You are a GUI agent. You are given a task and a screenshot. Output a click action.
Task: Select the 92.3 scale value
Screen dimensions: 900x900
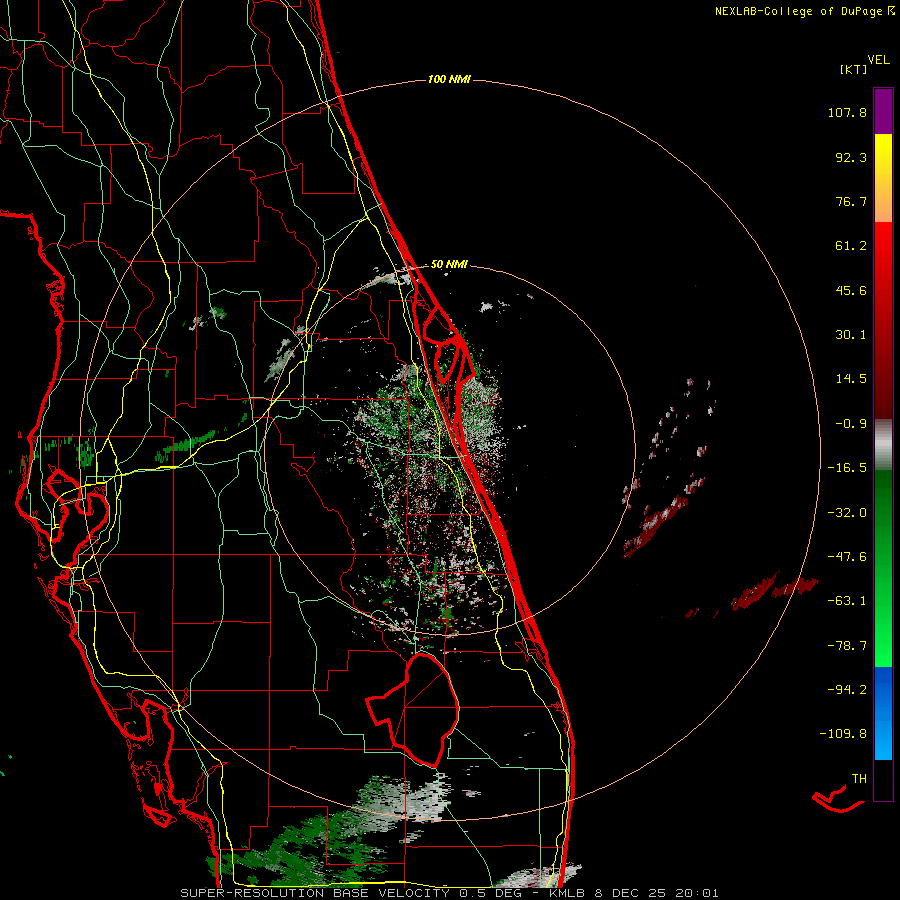coord(851,157)
